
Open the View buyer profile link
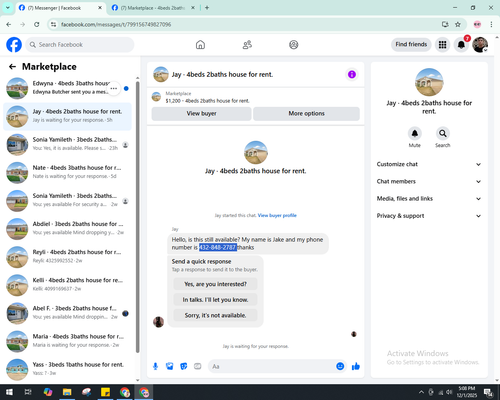(x=277, y=215)
